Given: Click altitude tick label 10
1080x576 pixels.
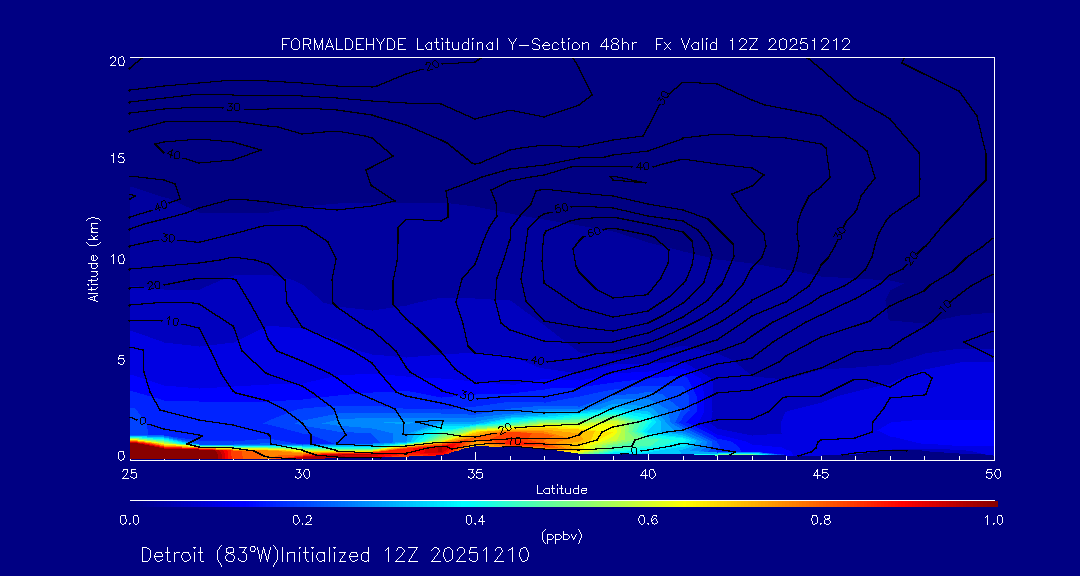Looking at the screenshot, I should (x=115, y=259).
